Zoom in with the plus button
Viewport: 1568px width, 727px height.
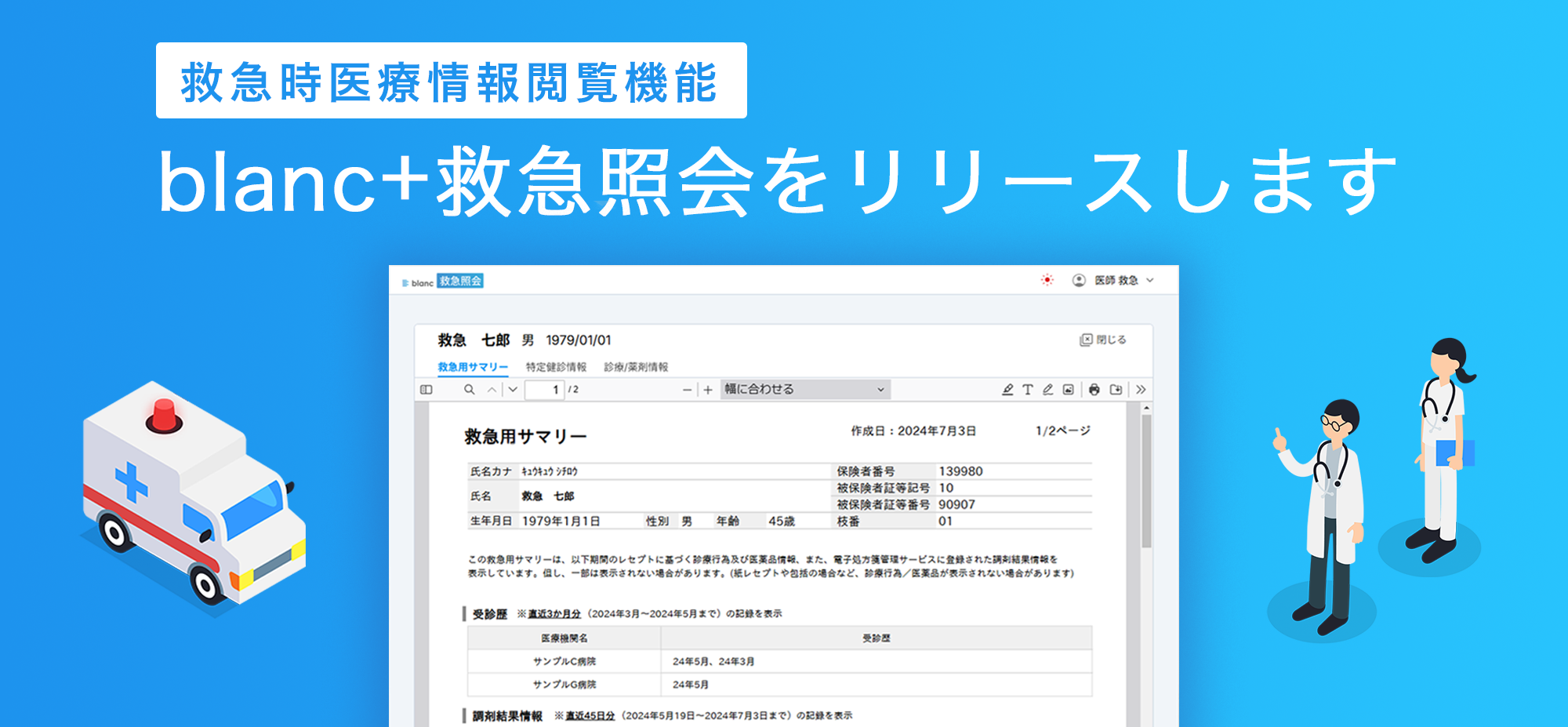[708, 390]
